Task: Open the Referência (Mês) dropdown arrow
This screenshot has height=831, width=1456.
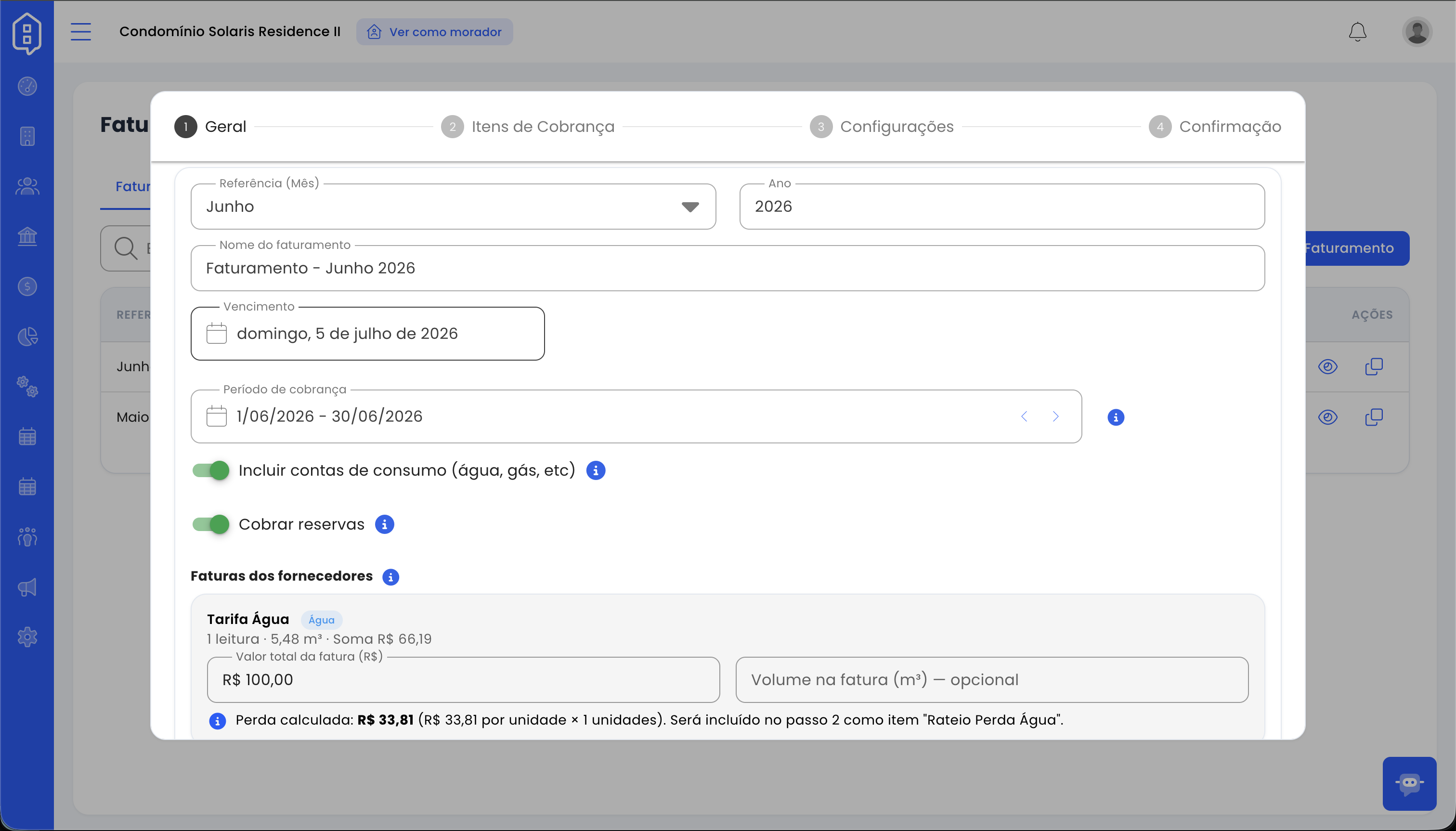Action: click(690, 207)
